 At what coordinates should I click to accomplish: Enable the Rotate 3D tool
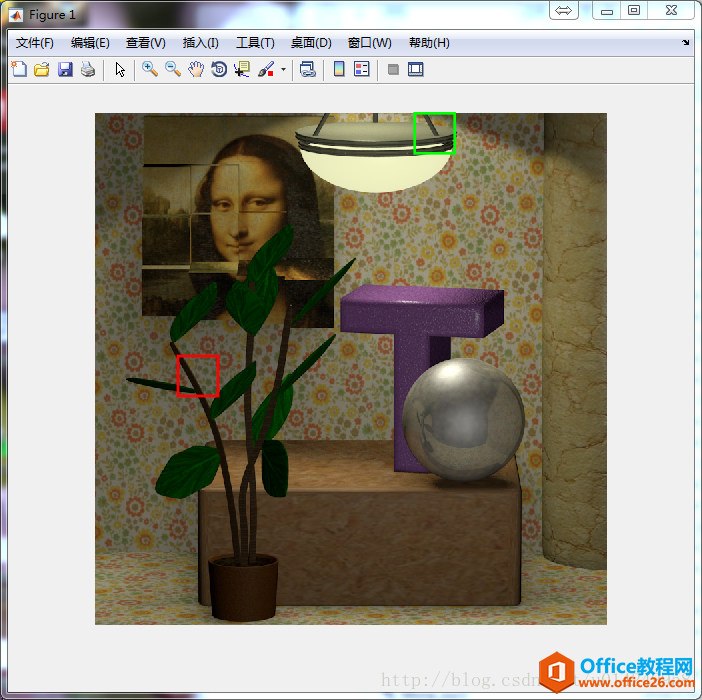[218, 69]
